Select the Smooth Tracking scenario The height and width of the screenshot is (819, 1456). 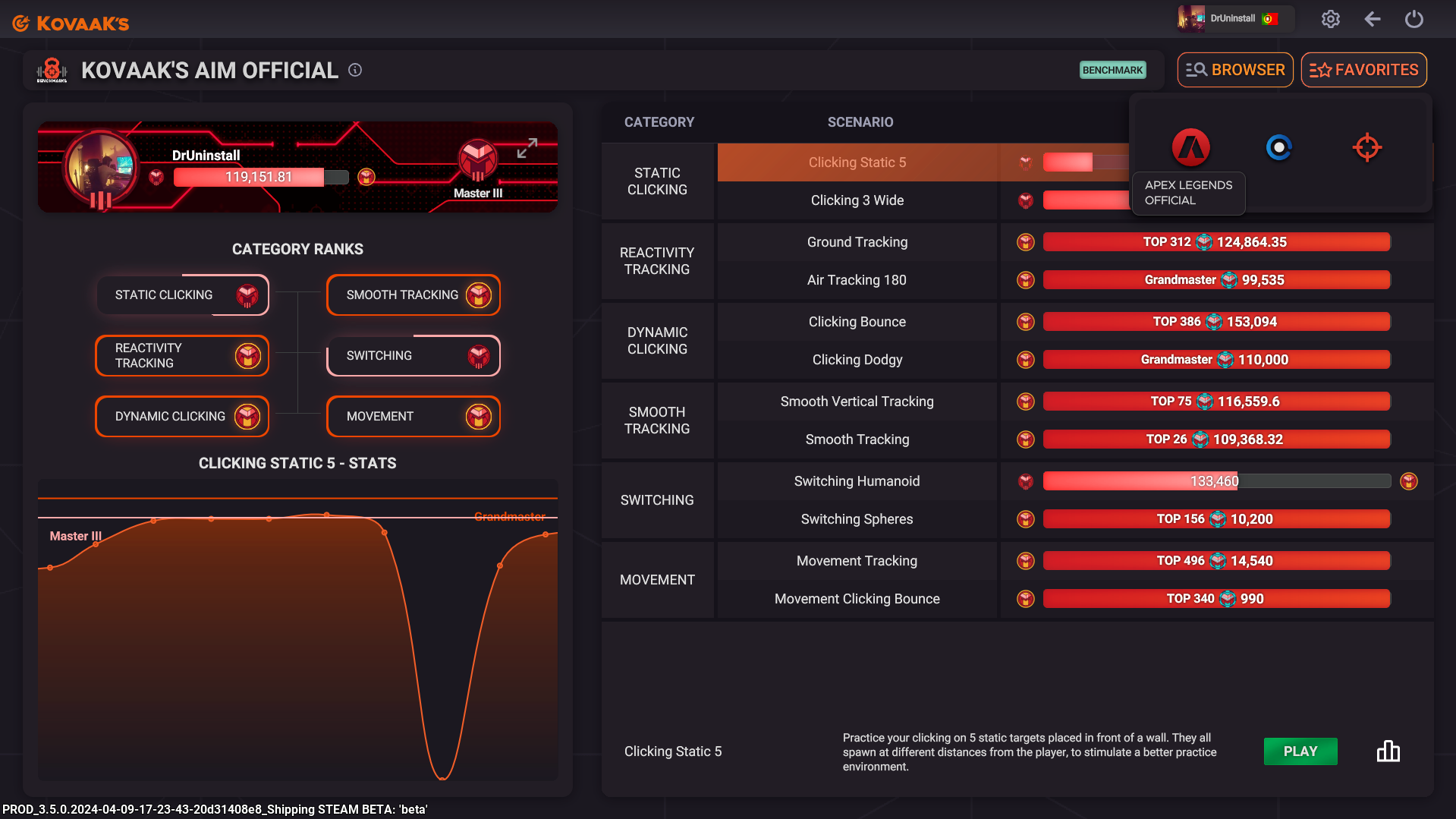point(857,439)
